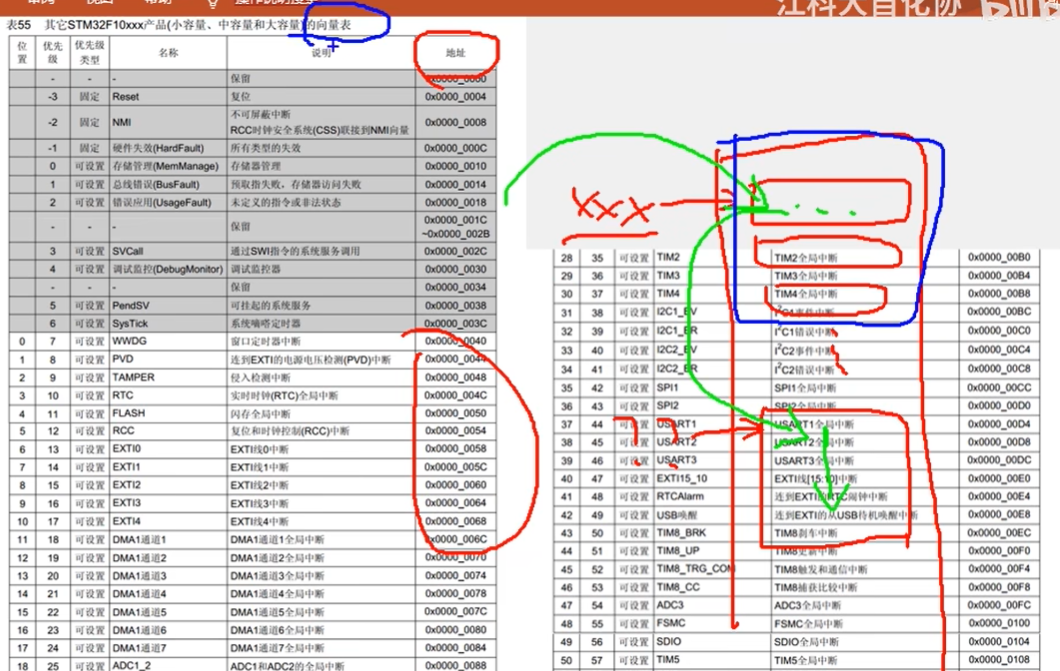Select the FLASH name cell
Screen dimensions: 1060x671
tap(168, 414)
